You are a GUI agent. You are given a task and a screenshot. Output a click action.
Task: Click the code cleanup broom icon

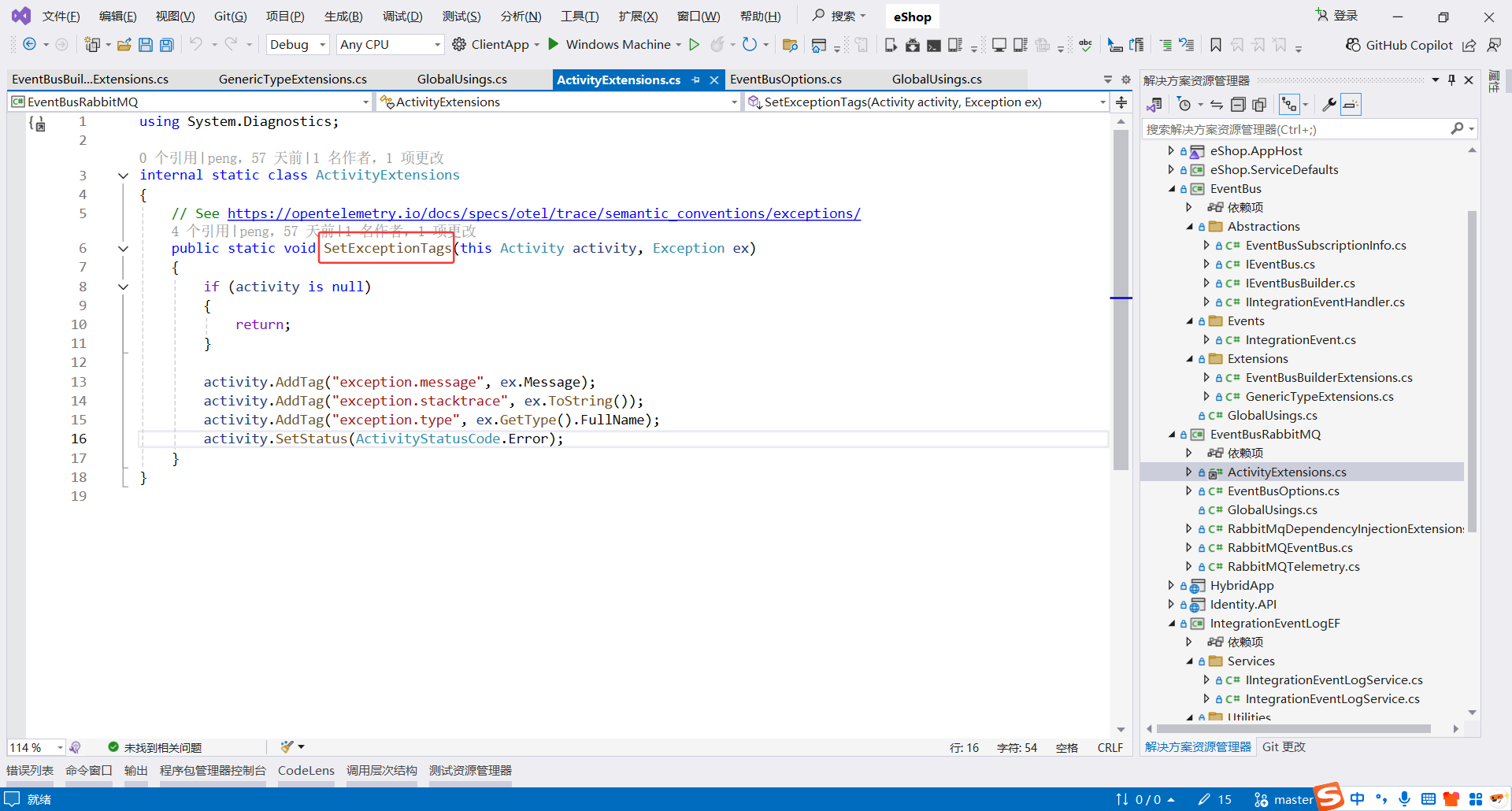click(287, 746)
